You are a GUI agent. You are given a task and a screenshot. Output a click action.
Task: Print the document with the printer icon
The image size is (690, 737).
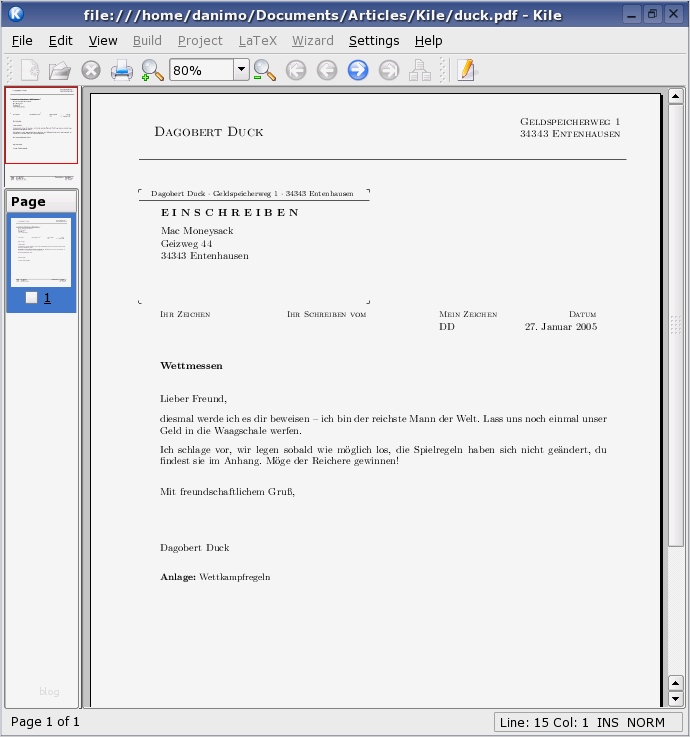coord(122,71)
